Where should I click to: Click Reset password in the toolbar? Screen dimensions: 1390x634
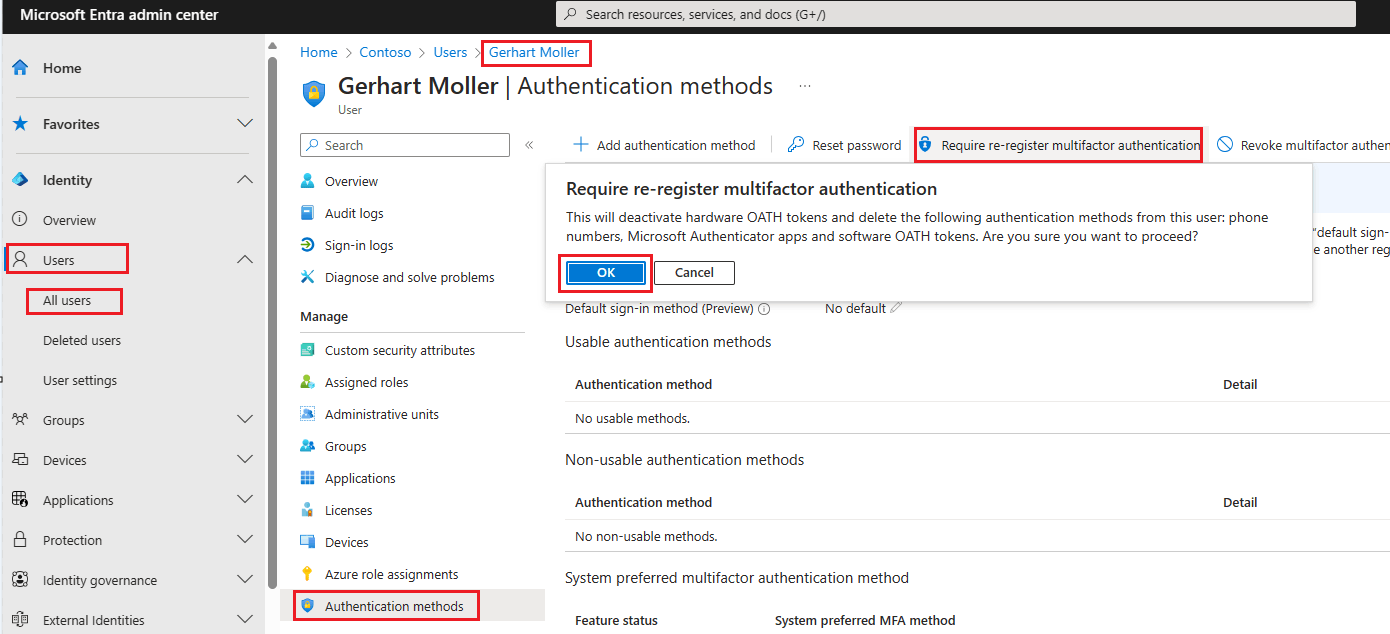click(x=844, y=145)
